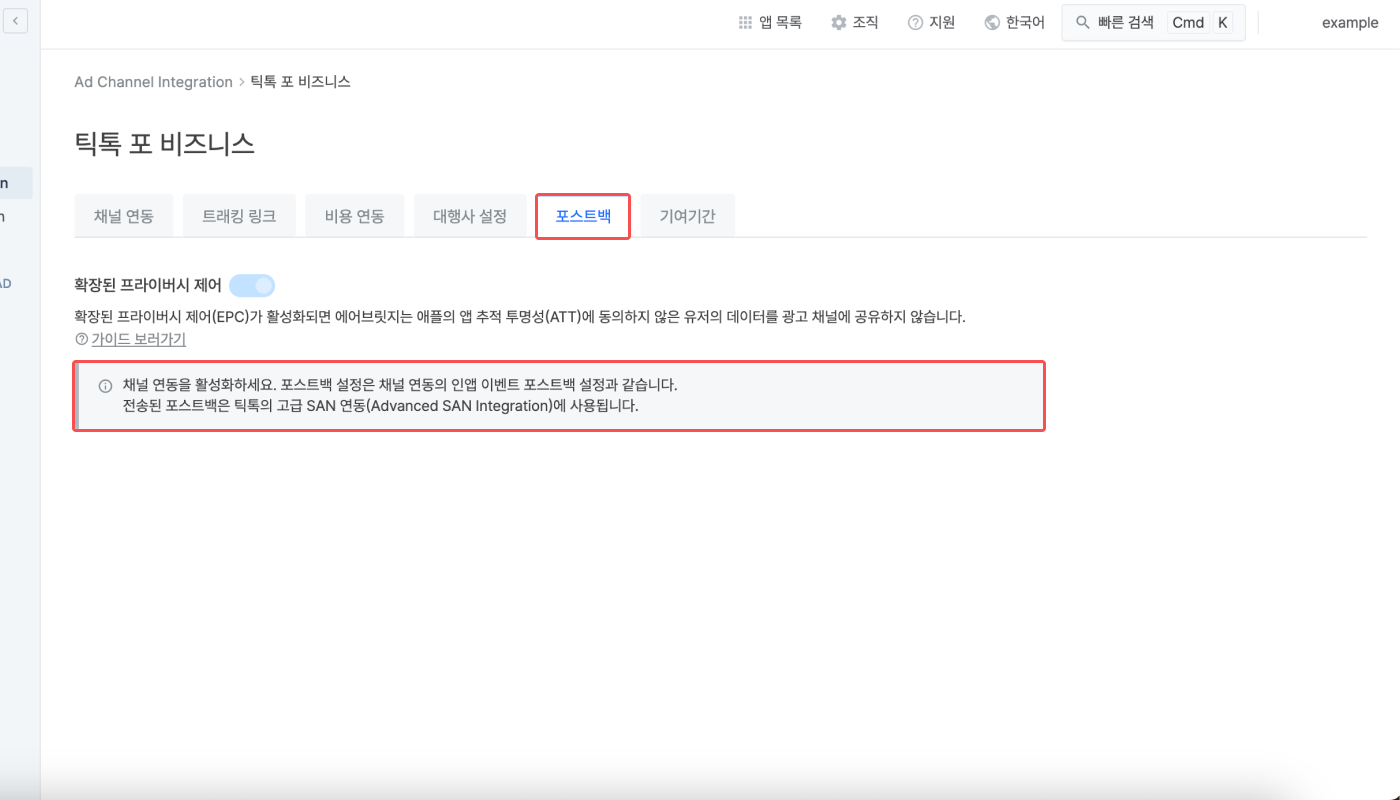Switch to the 트래킹 링크 tab
The image size is (1400, 800).
(x=239, y=215)
